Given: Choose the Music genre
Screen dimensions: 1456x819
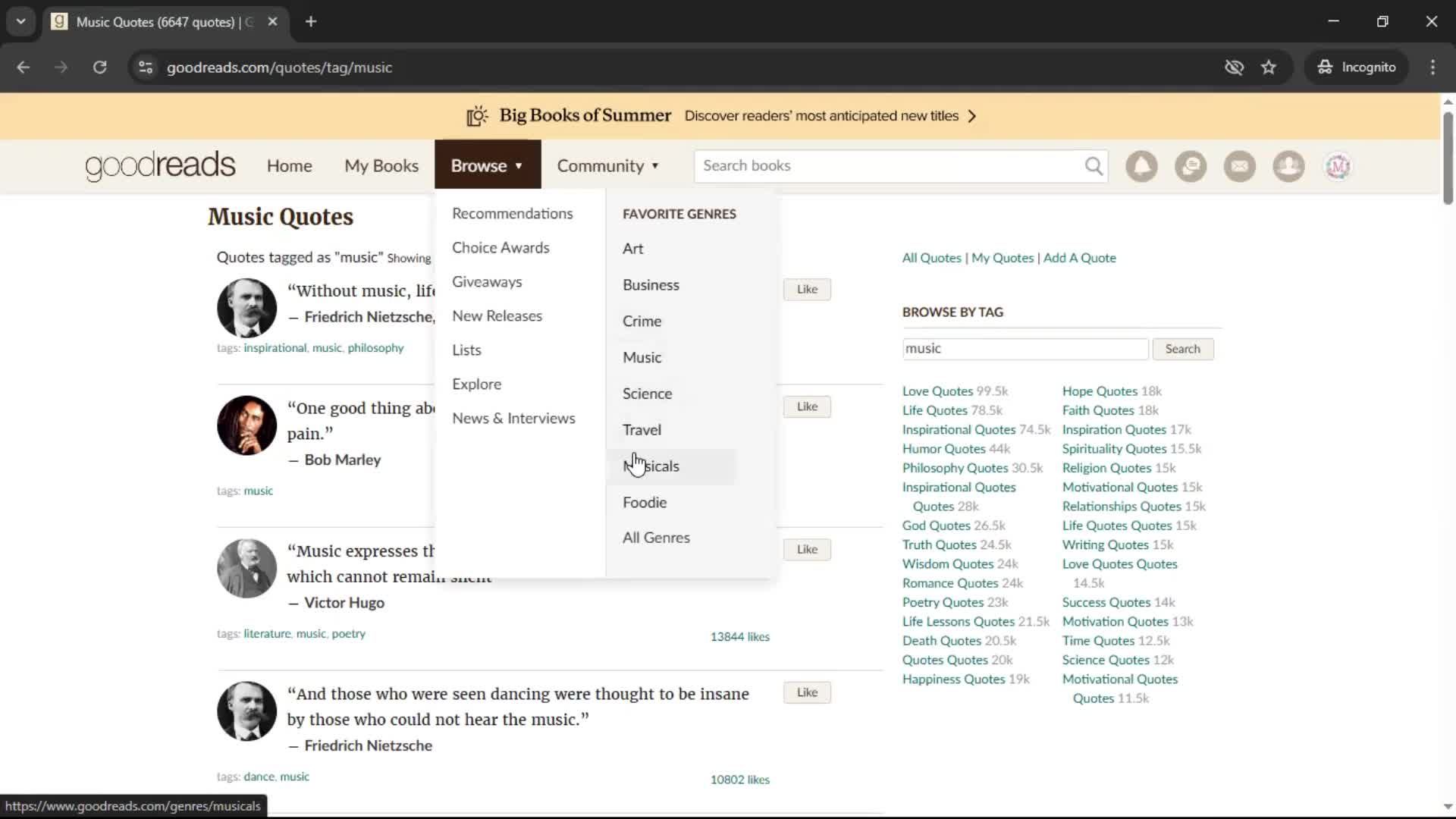Looking at the screenshot, I should 642,358.
